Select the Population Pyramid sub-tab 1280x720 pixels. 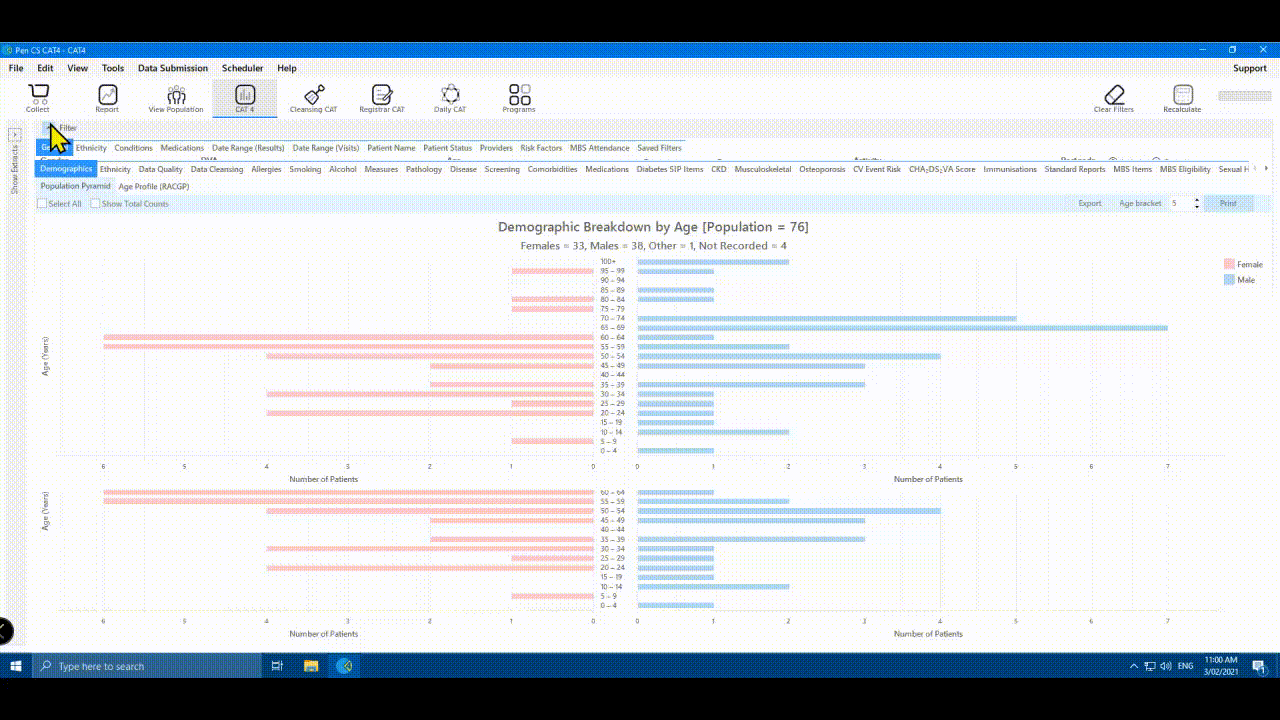tap(76, 186)
